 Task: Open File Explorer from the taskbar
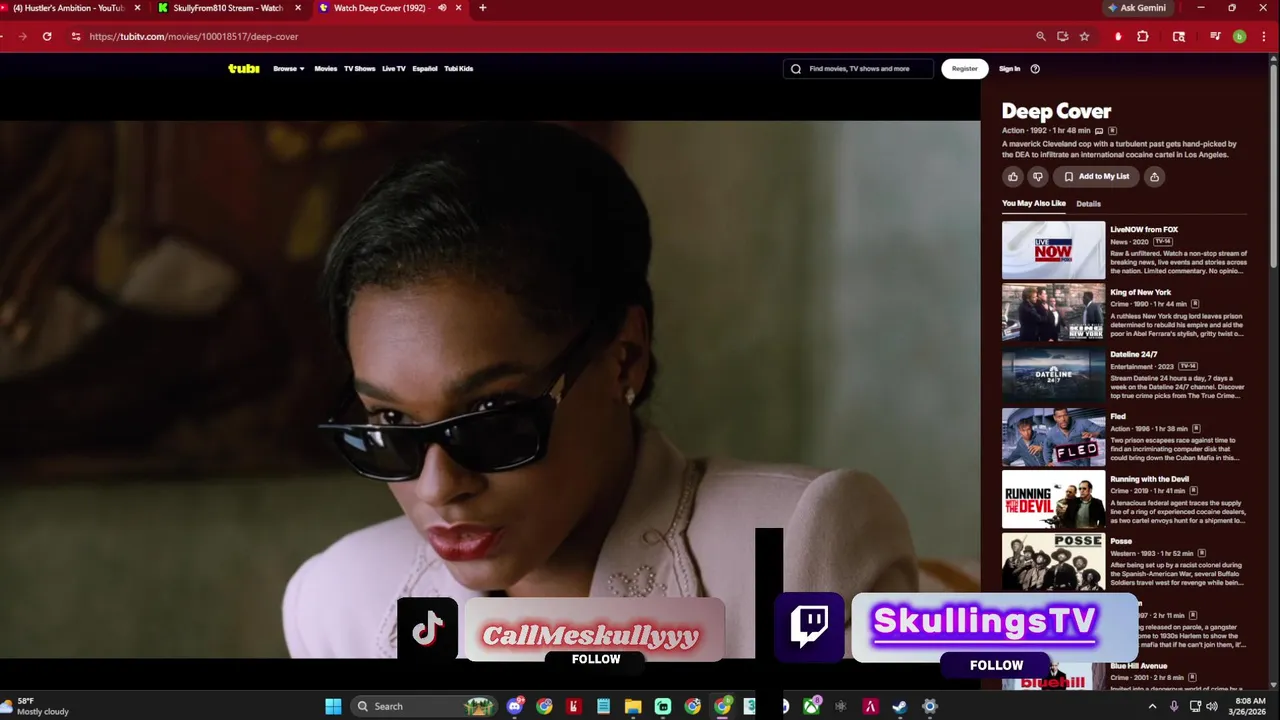tap(633, 706)
